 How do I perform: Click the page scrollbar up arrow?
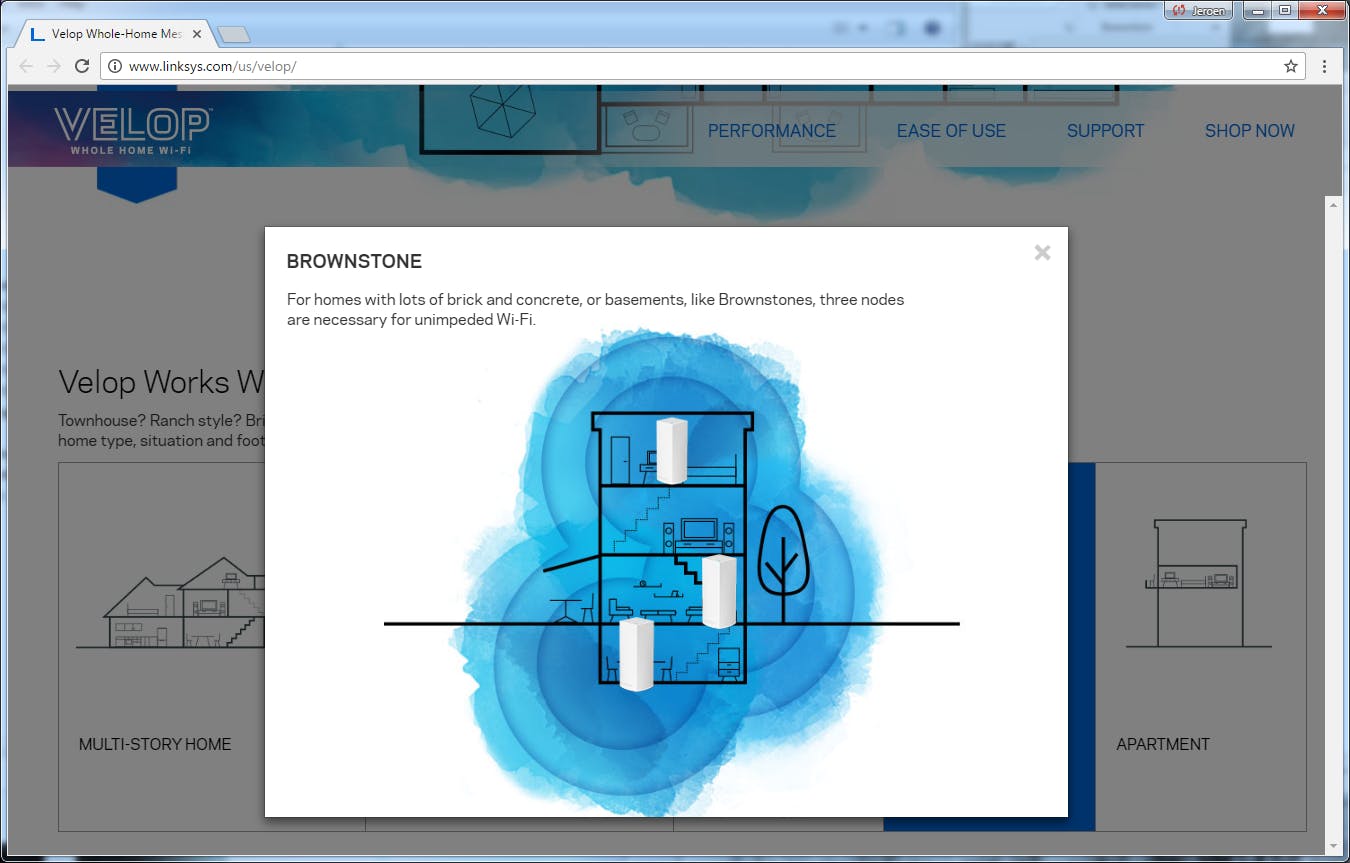(x=1331, y=204)
